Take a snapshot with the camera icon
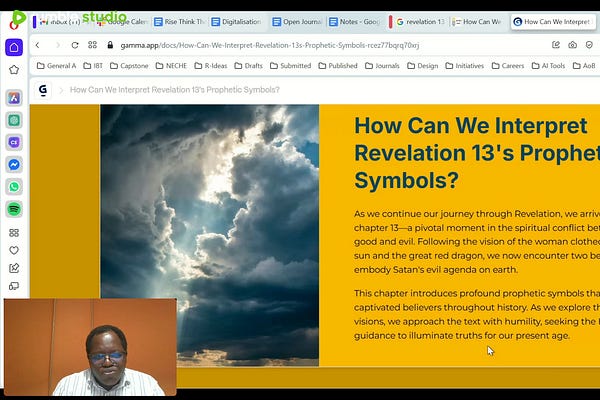Viewport: 600px width, 400px height. click(x=572, y=45)
